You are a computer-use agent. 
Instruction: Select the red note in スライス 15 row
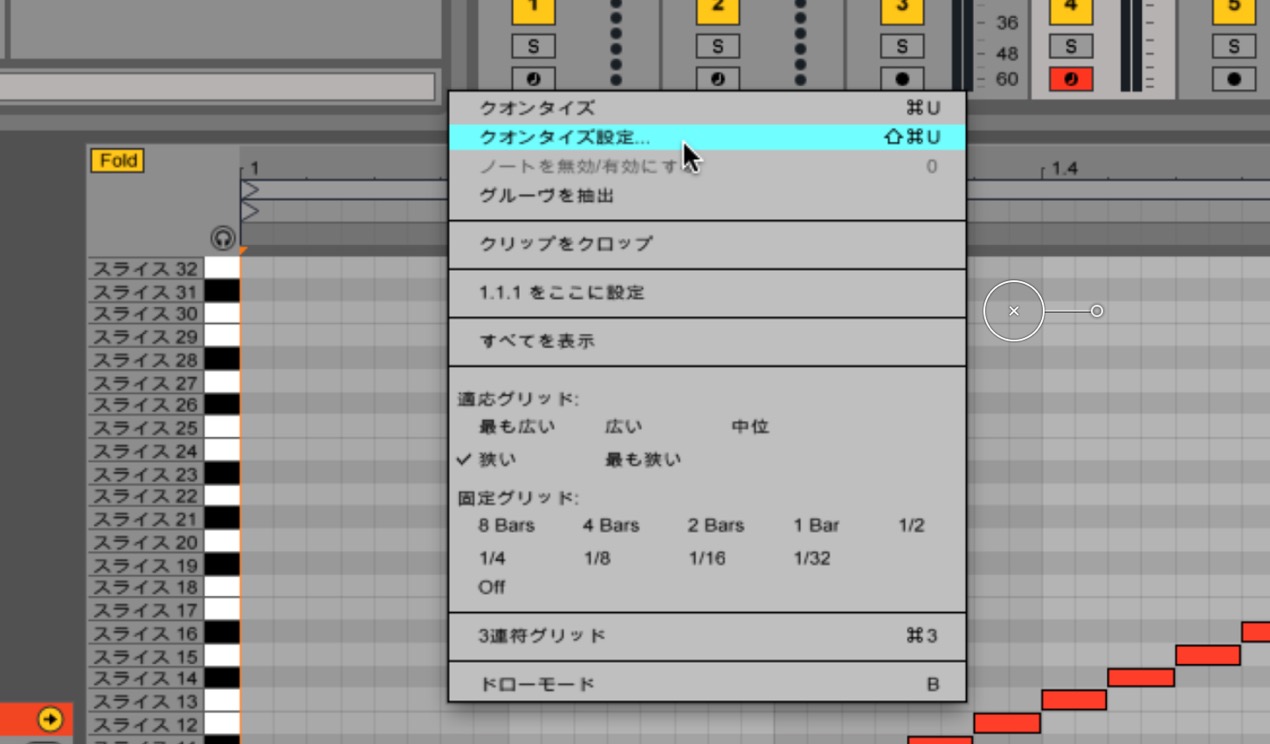click(1208, 655)
